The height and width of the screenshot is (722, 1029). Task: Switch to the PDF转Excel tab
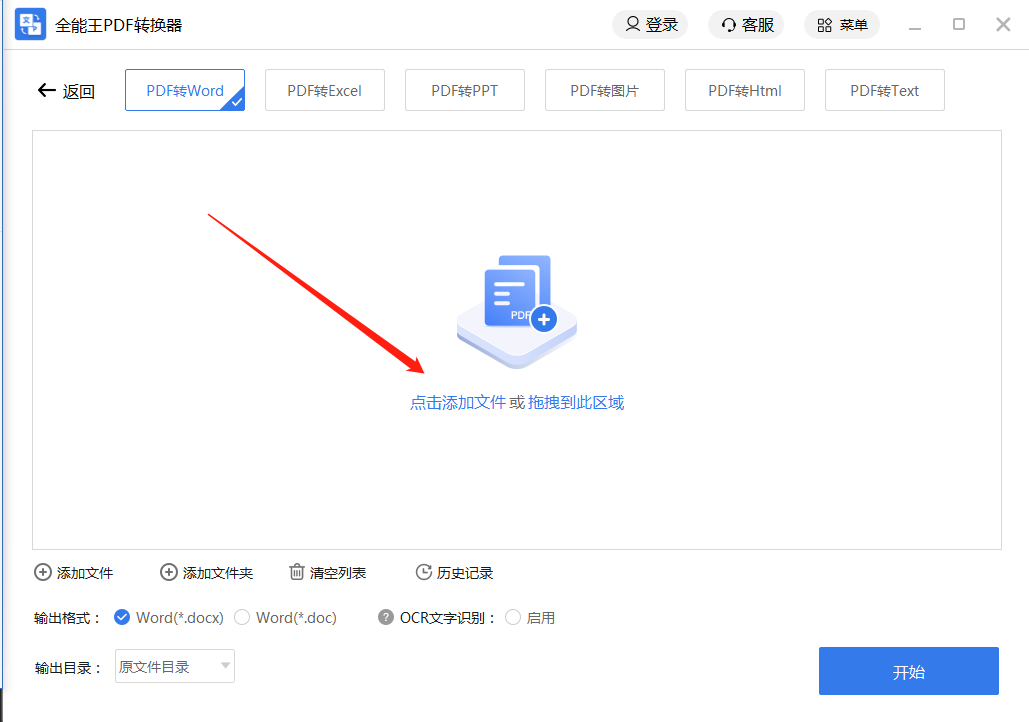click(324, 91)
